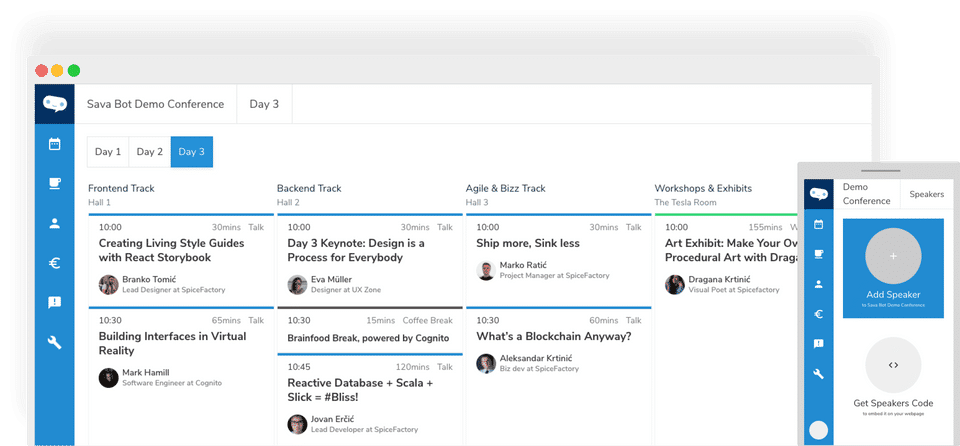Open the What's a Blockchain Anyway session
The height and width of the screenshot is (446, 960).
(x=553, y=336)
